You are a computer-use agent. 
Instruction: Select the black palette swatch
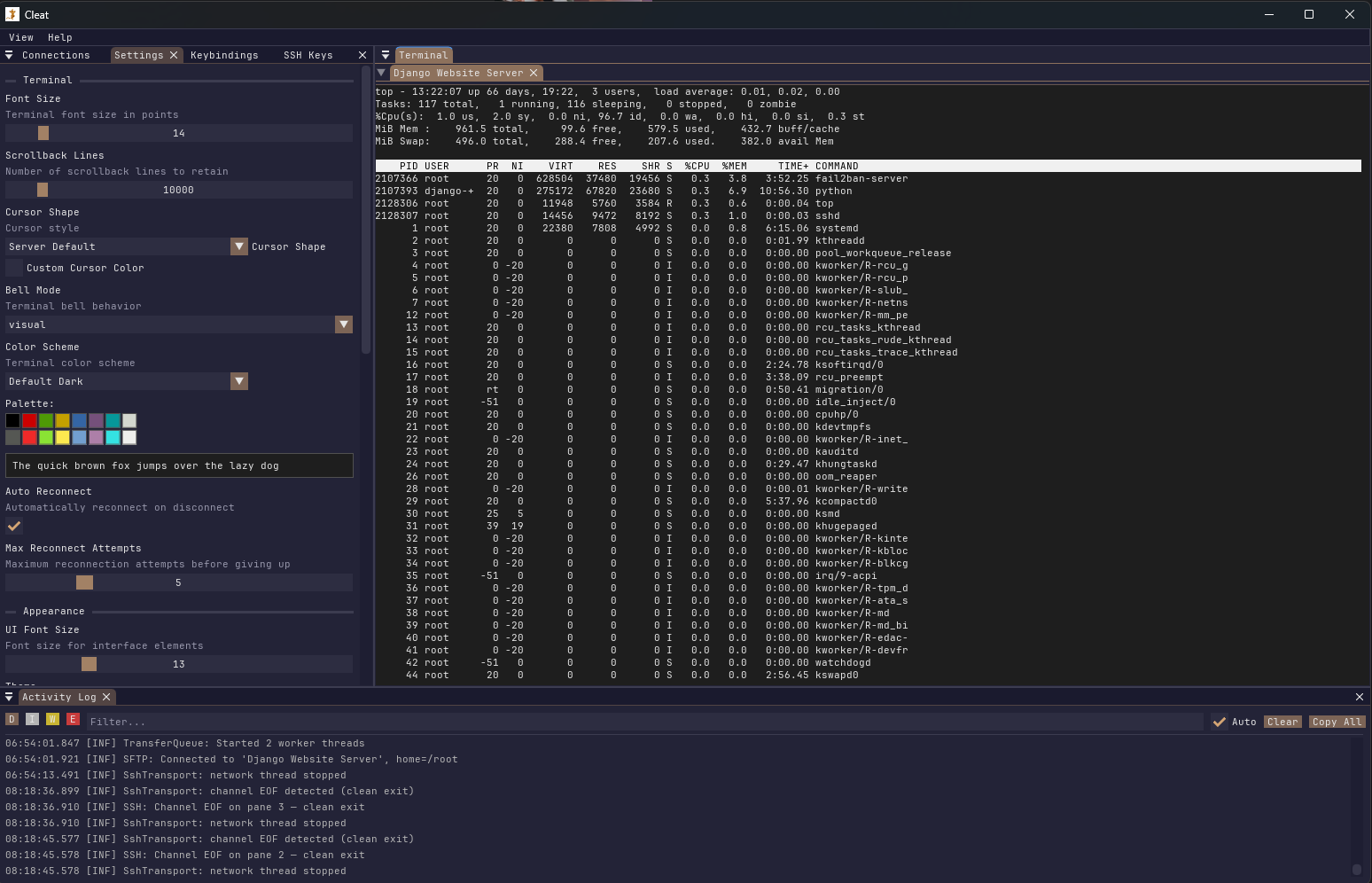coord(12,420)
